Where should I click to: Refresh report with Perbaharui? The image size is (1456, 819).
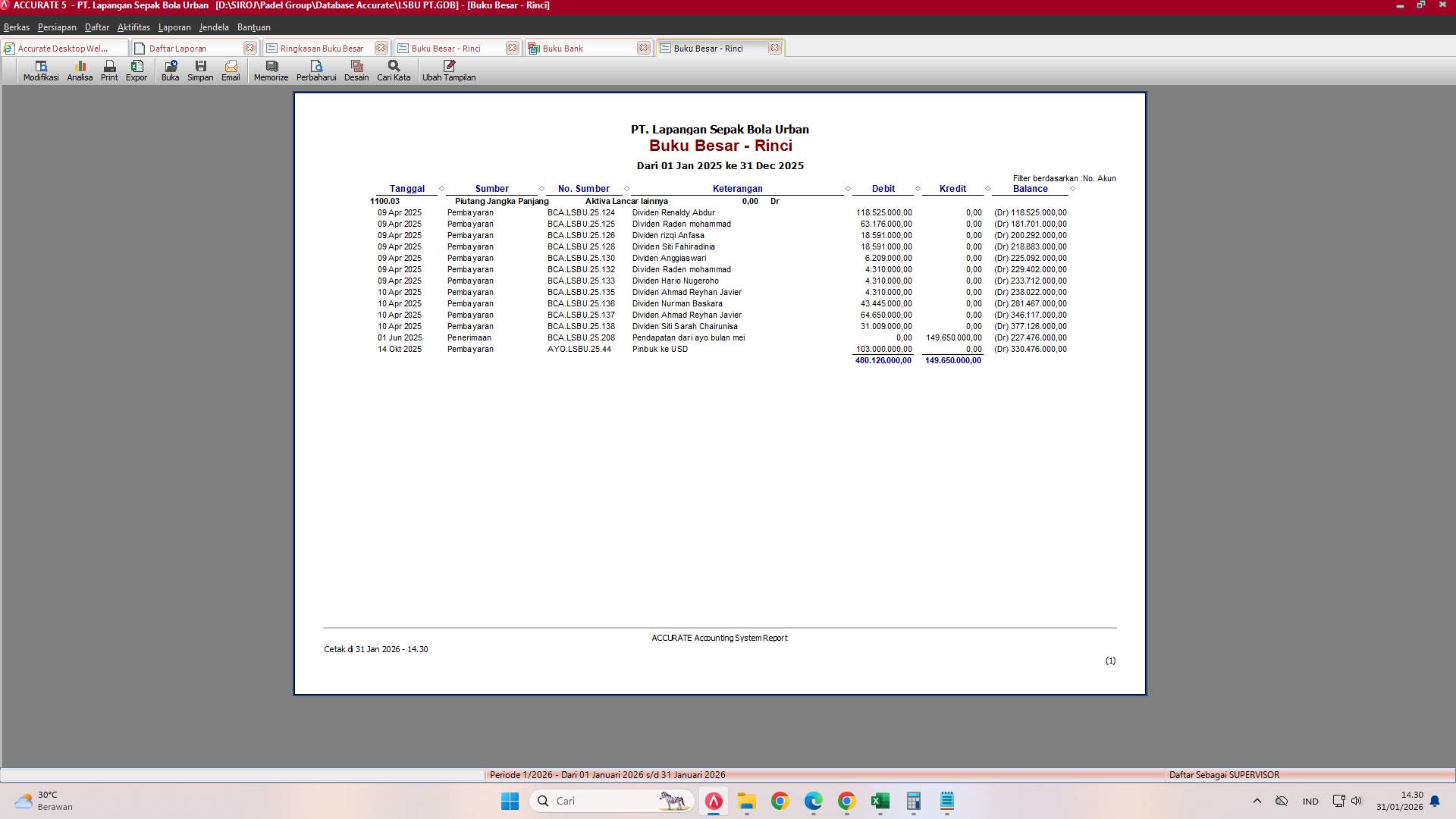316,71
